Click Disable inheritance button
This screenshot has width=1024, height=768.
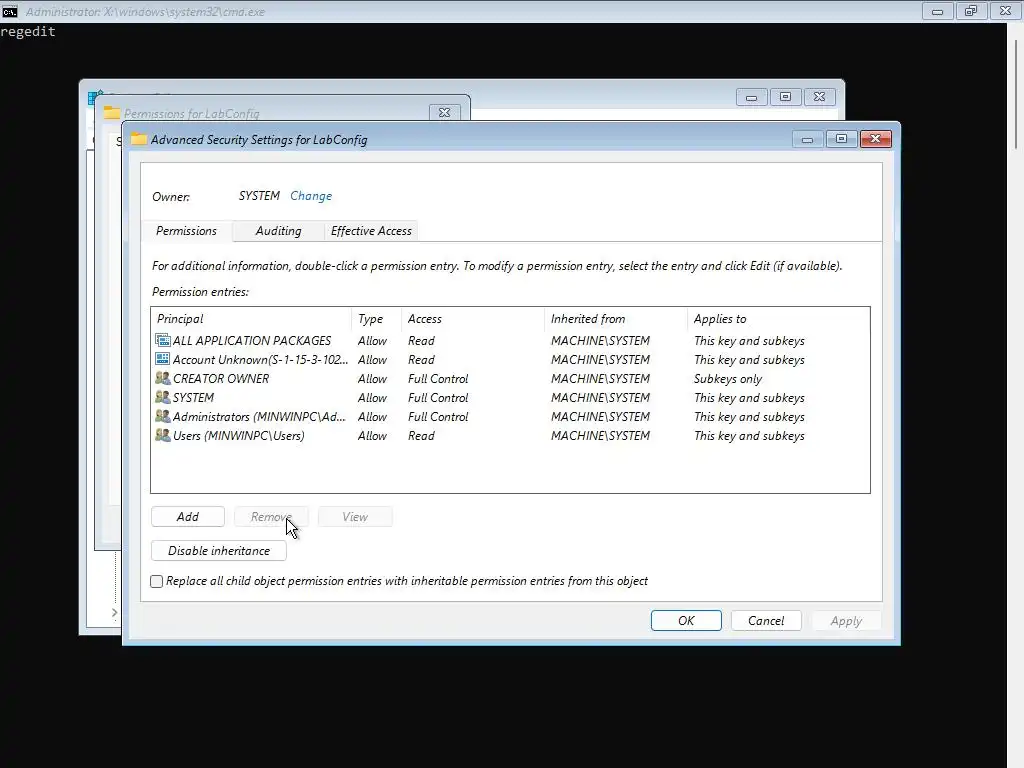pyautogui.click(x=219, y=551)
